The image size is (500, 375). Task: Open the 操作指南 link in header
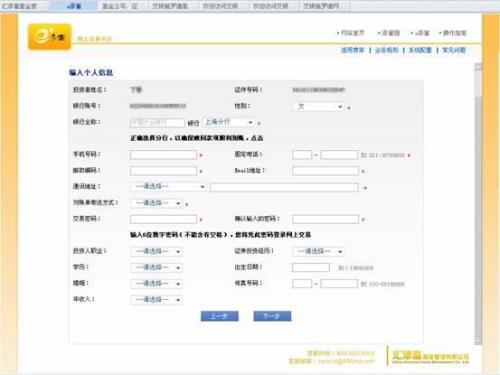454,33
